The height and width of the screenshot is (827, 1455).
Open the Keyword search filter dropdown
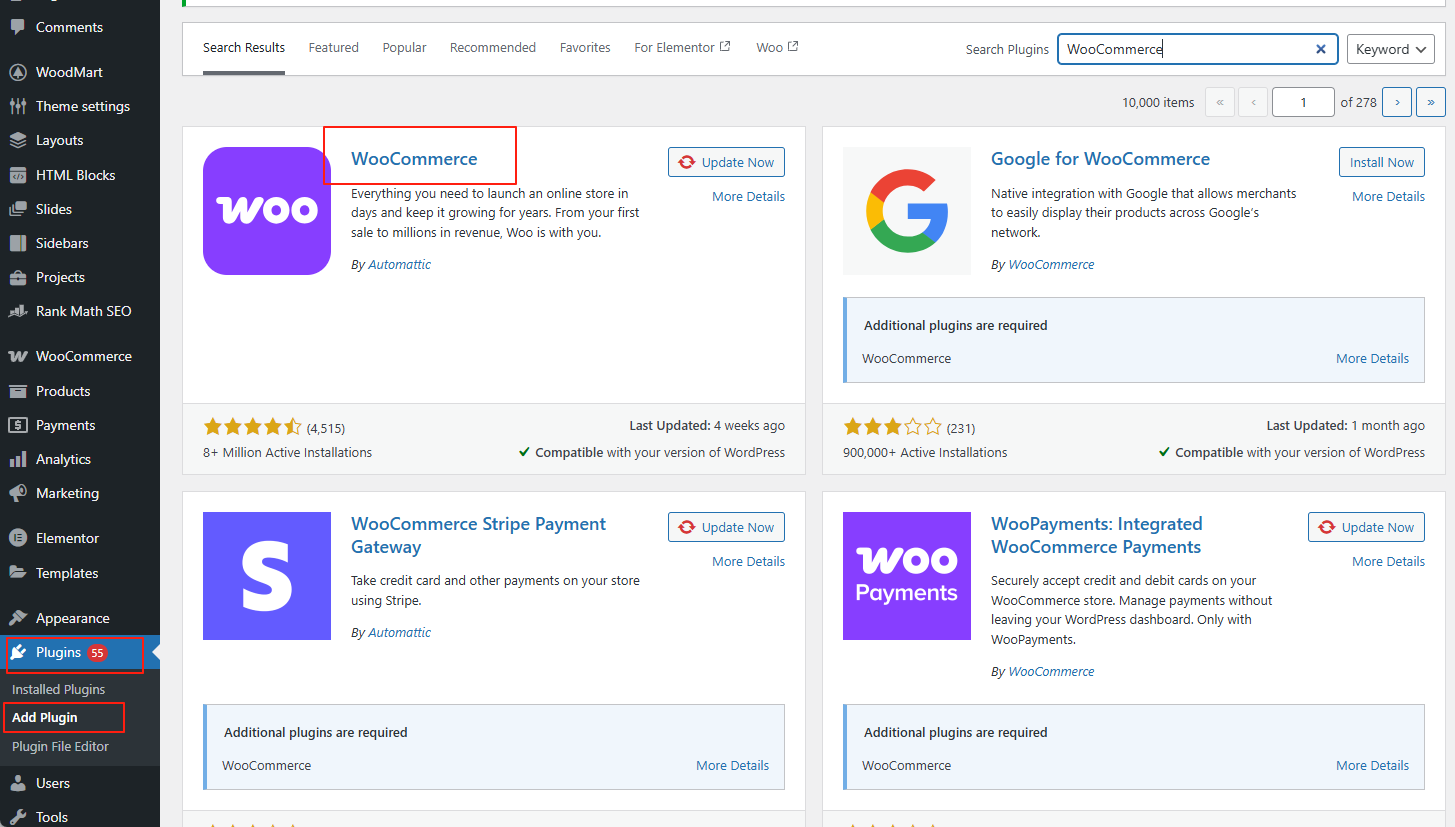click(1390, 48)
